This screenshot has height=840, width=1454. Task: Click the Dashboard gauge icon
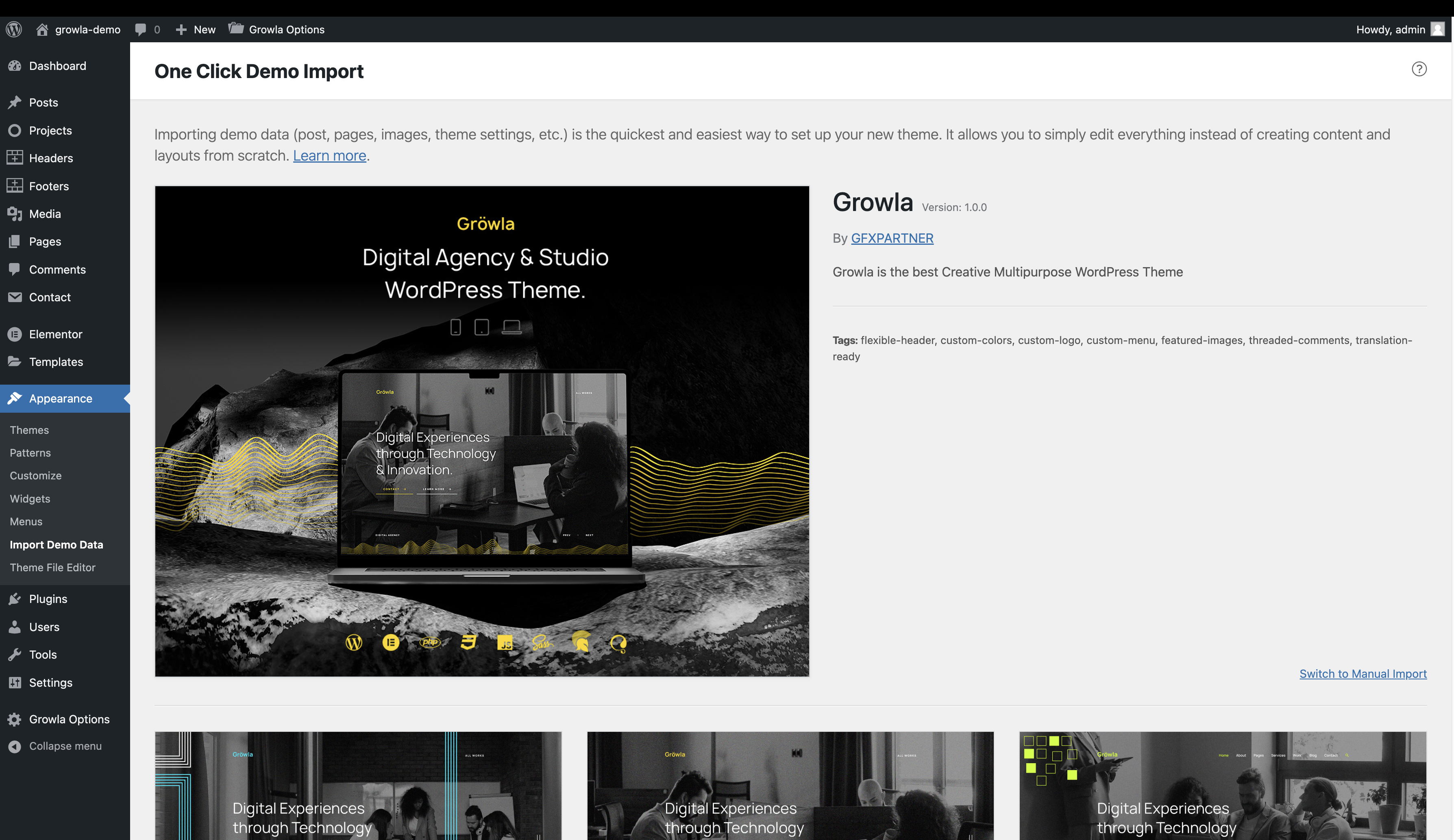coord(15,66)
